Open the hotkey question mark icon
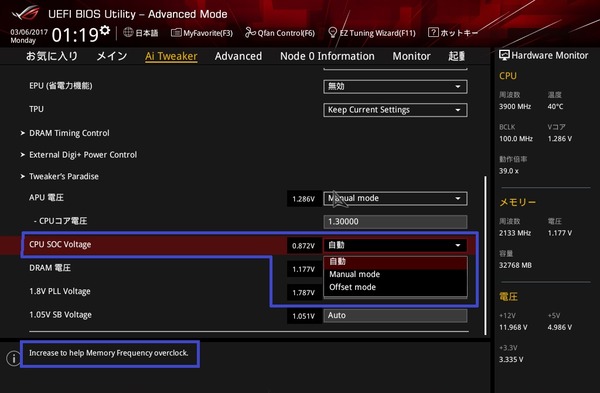 pyautogui.click(x=433, y=33)
